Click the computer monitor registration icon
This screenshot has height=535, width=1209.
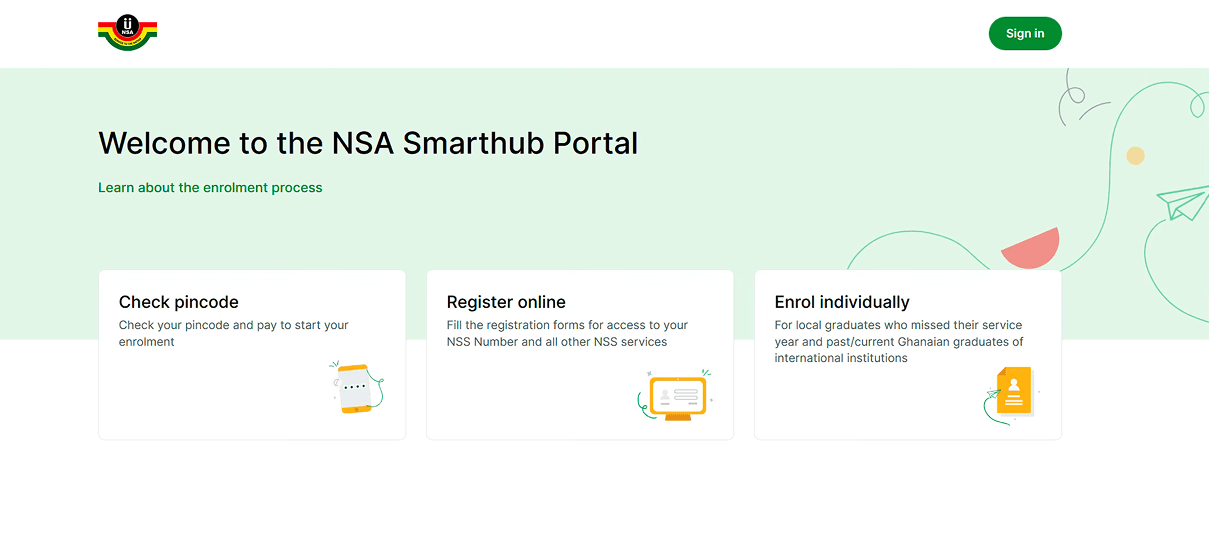tap(676, 395)
